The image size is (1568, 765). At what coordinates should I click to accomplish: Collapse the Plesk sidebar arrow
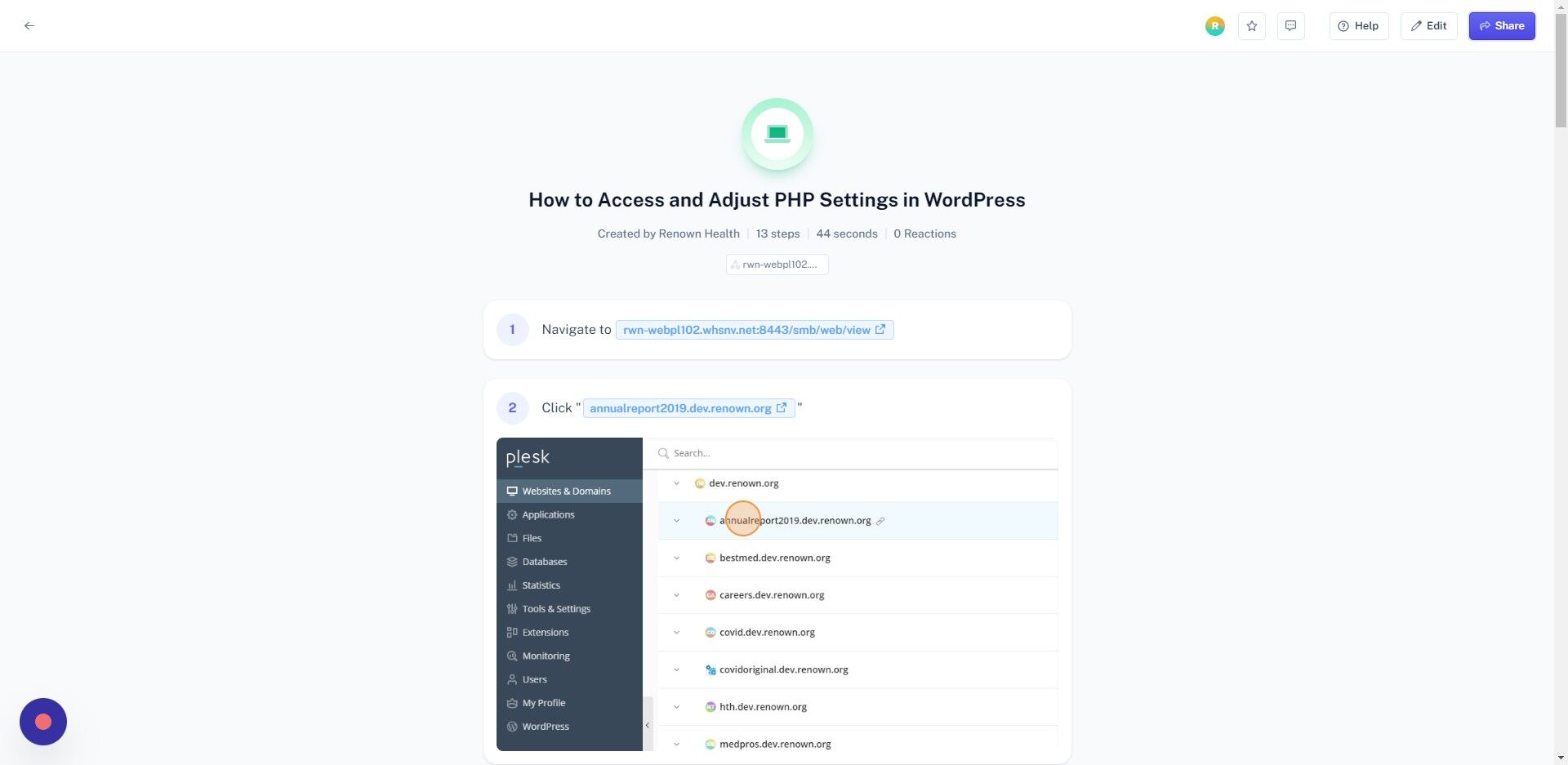click(x=648, y=725)
